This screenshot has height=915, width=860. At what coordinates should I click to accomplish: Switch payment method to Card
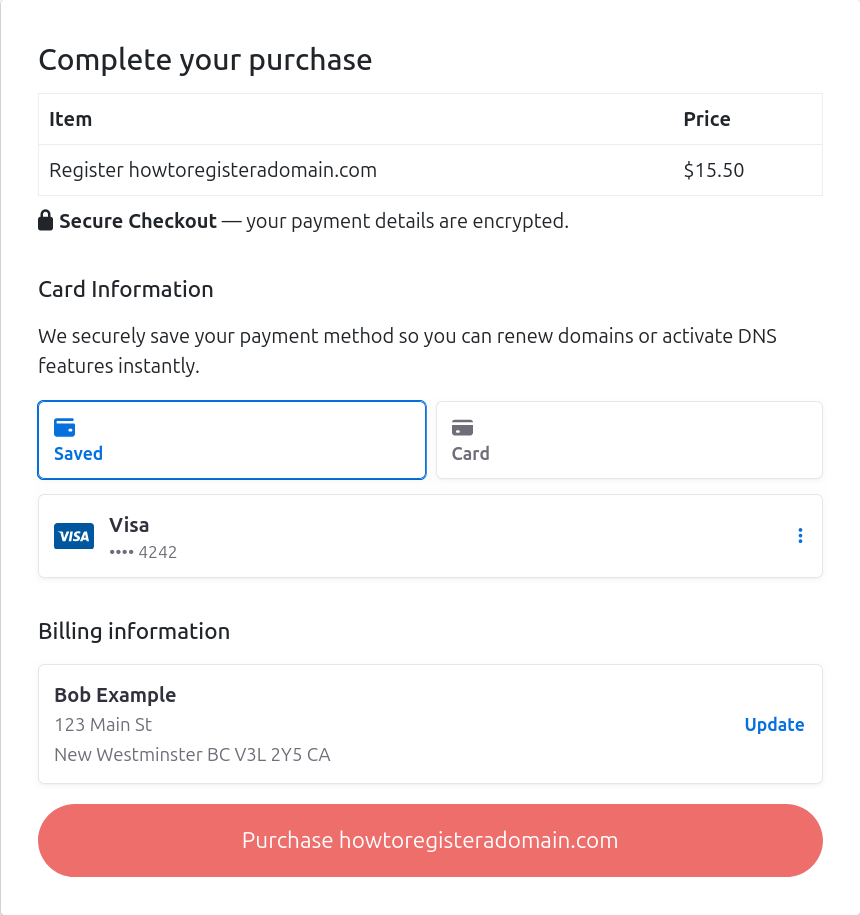coord(629,440)
